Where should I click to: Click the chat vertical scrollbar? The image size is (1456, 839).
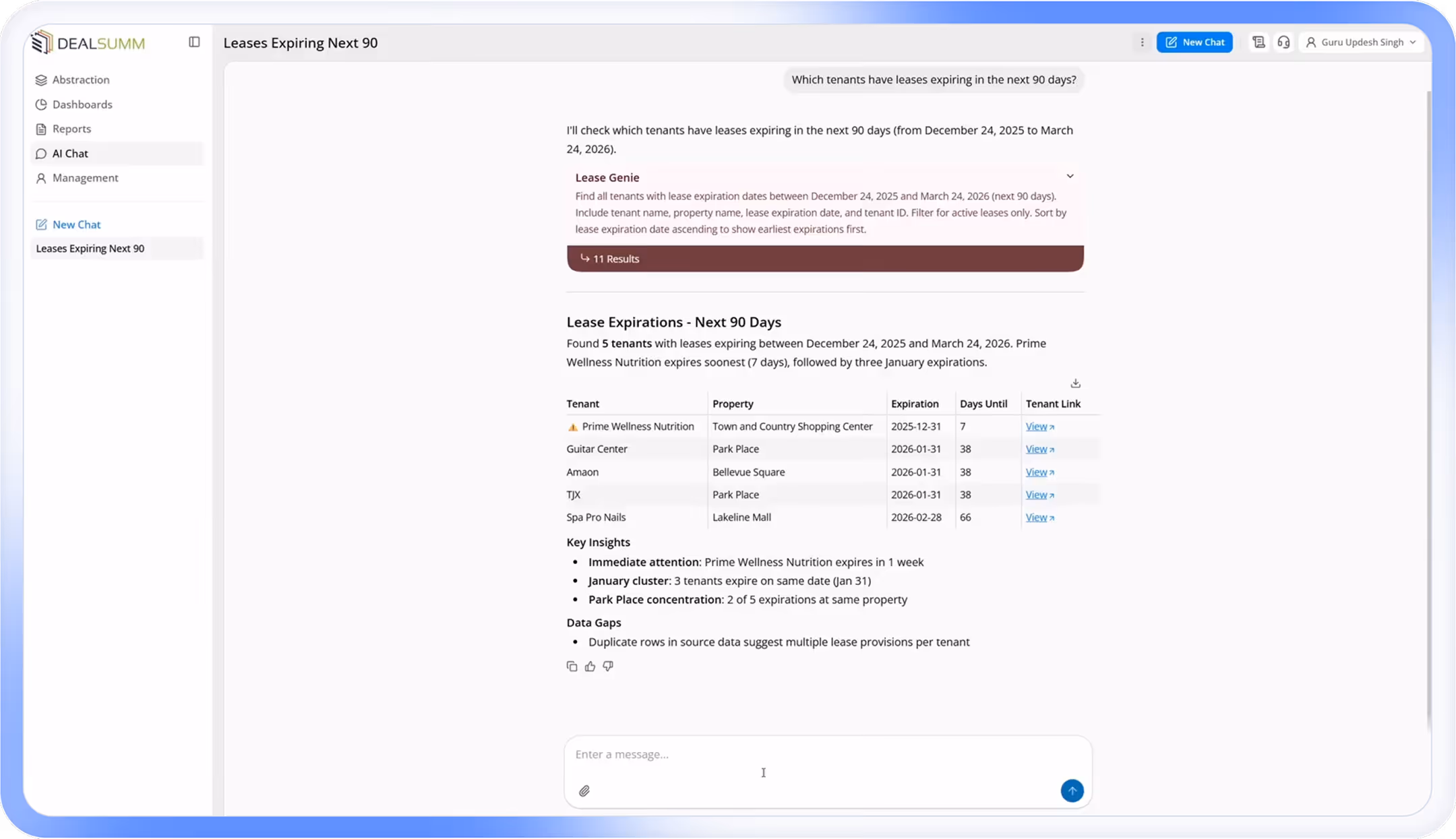click(x=1428, y=411)
